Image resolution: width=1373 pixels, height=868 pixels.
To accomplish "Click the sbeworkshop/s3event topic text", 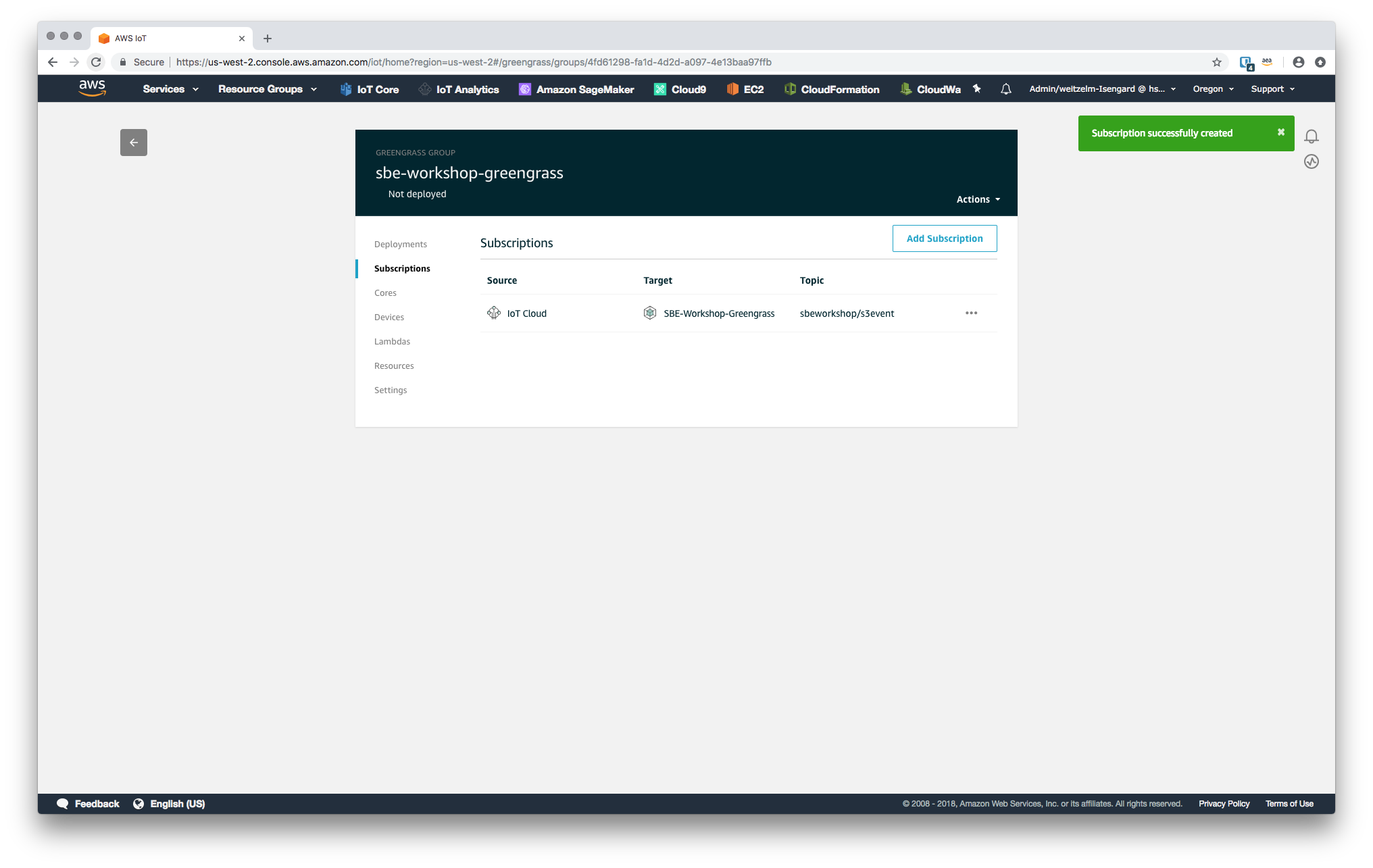I will tap(847, 313).
